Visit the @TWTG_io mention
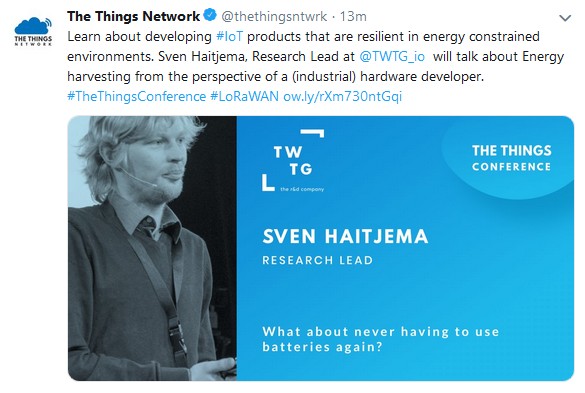Viewport: 585px width, 393px height. [x=392, y=57]
